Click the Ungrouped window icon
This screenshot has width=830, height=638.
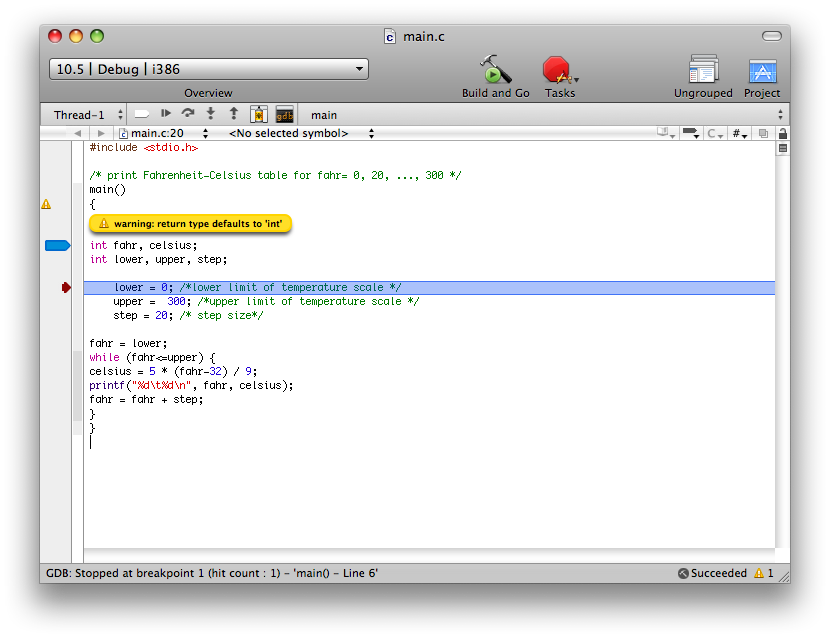(703, 69)
